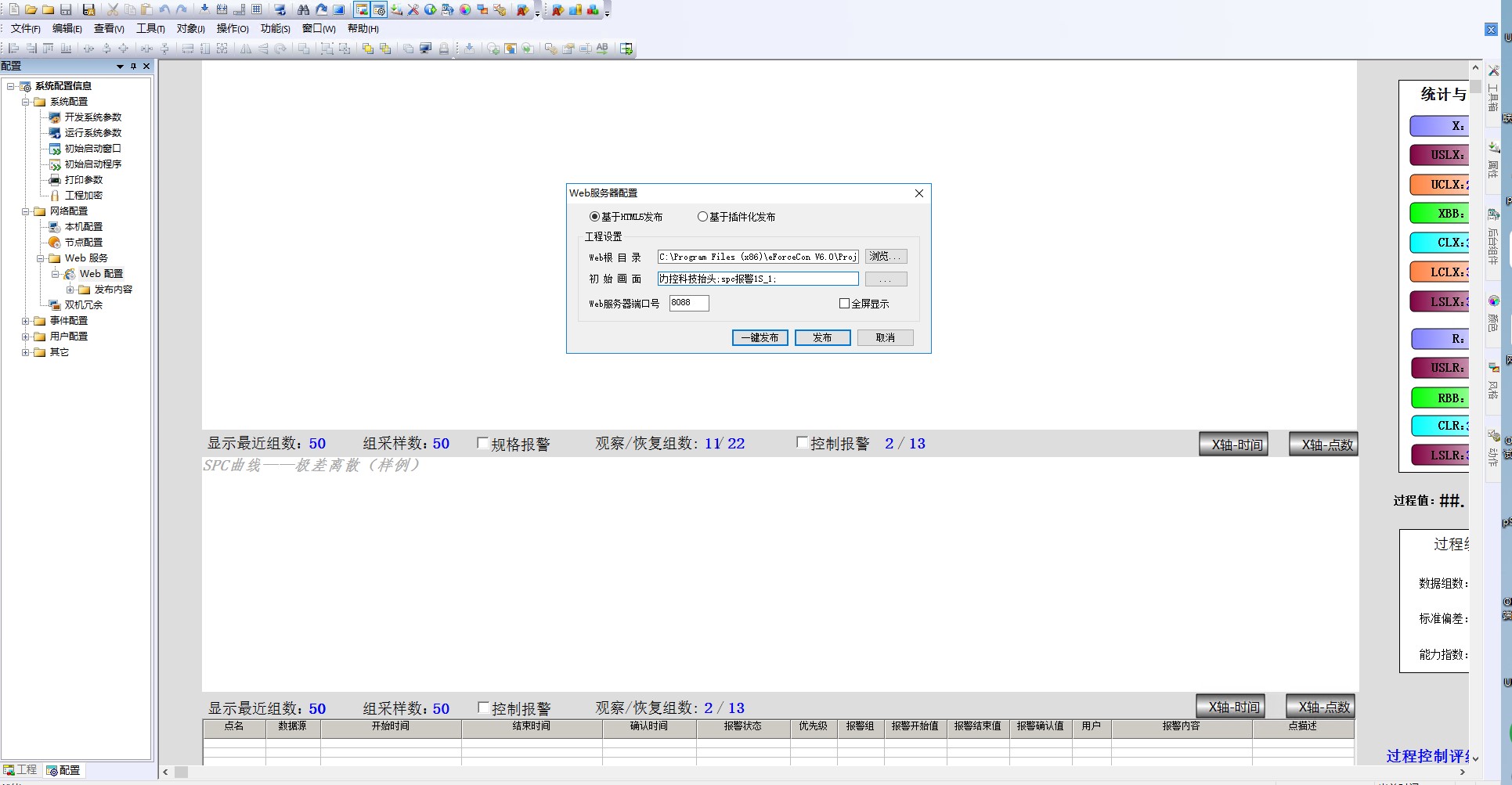1512x785 pixels.
Task: Click the Open folder toolbar icon
Action: tap(31, 9)
